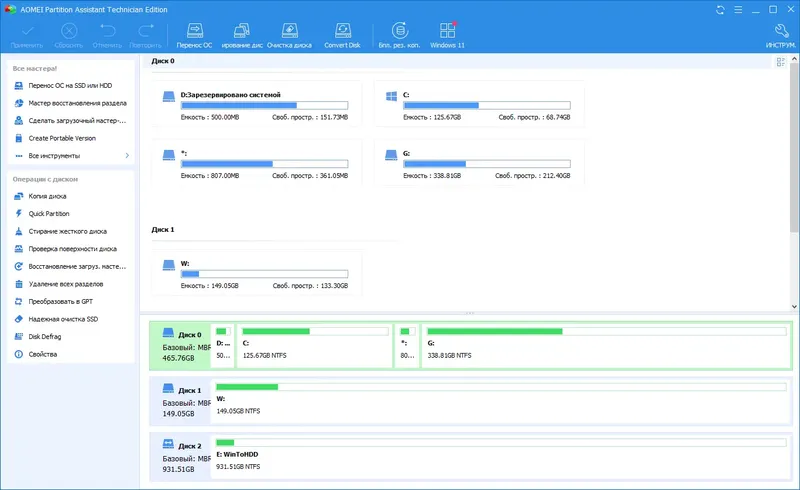Click the *: block on Диск 0 map
This screenshot has width=800, height=490.
coord(407,346)
